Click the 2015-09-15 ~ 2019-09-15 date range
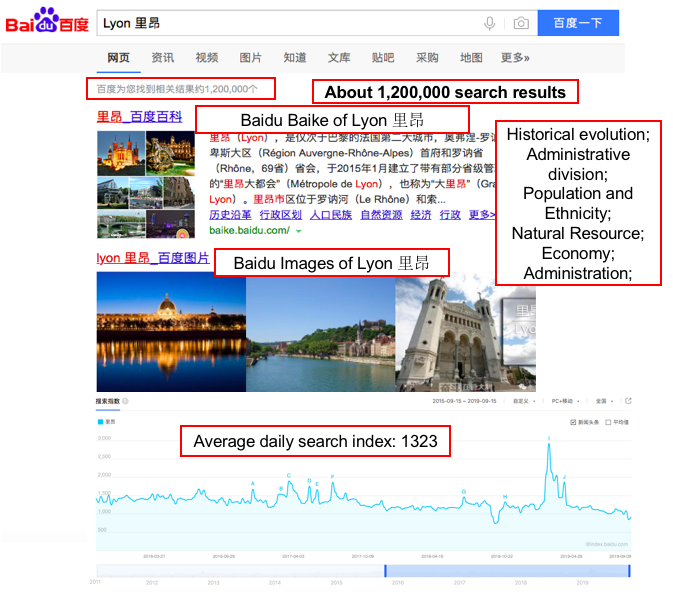The height and width of the screenshot is (592, 673). click(x=464, y=401)
